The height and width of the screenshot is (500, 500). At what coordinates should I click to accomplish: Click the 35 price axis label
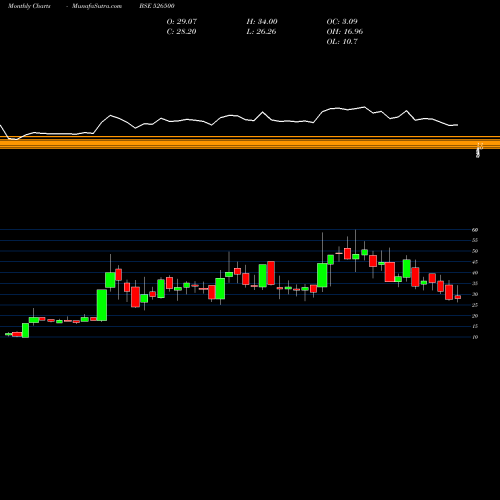475,283
